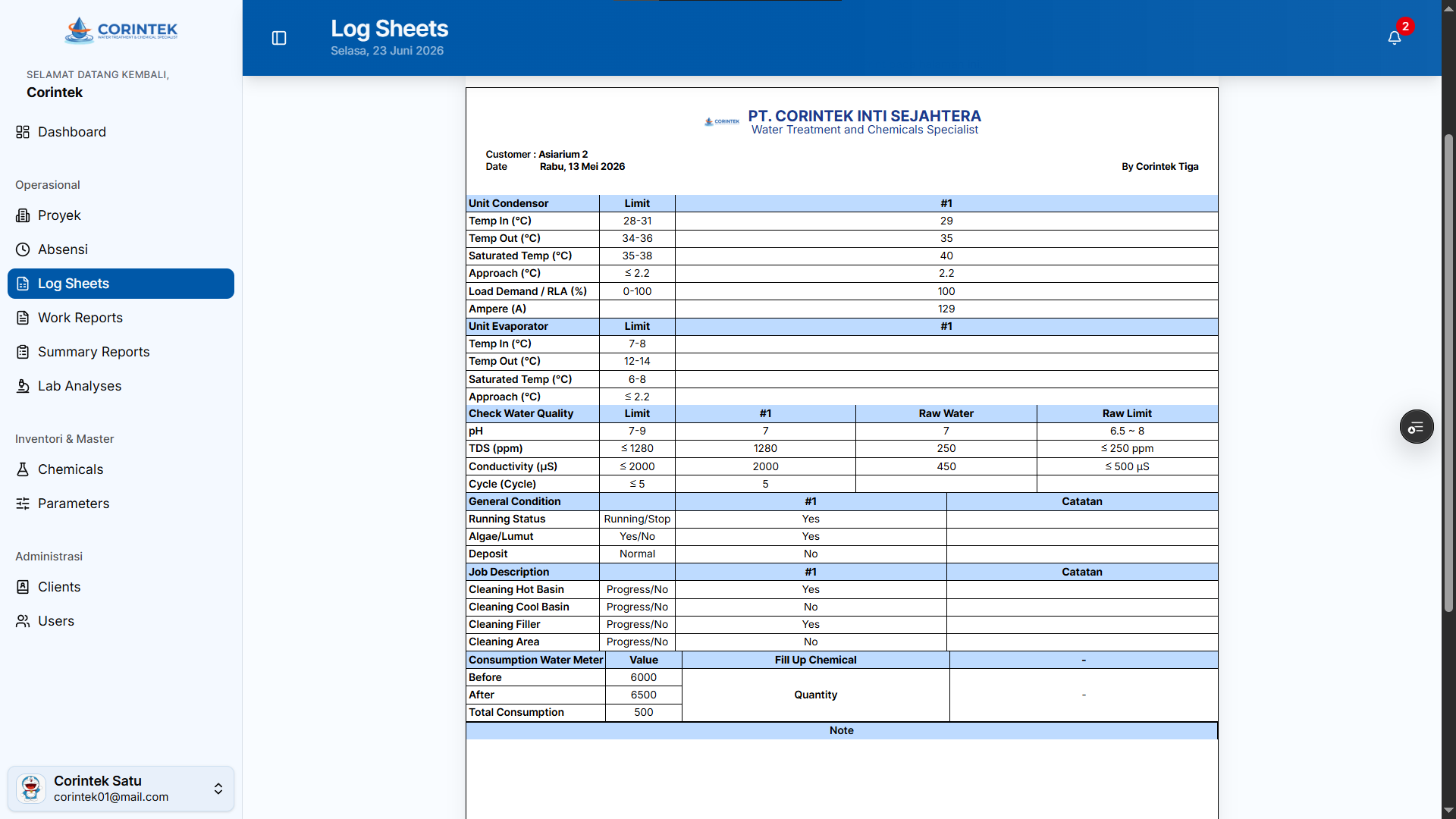Expand the Corintek Satu account switcher chevron
Viewport: 1456px width, 819px height.
(x=218, y=789)
